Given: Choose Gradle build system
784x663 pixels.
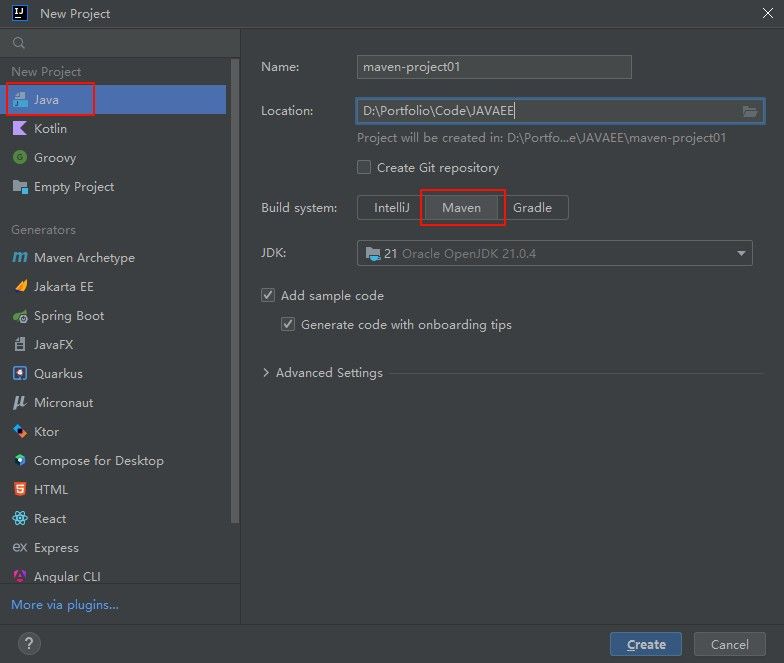Looking at the screenshot, I should (532, 208).
